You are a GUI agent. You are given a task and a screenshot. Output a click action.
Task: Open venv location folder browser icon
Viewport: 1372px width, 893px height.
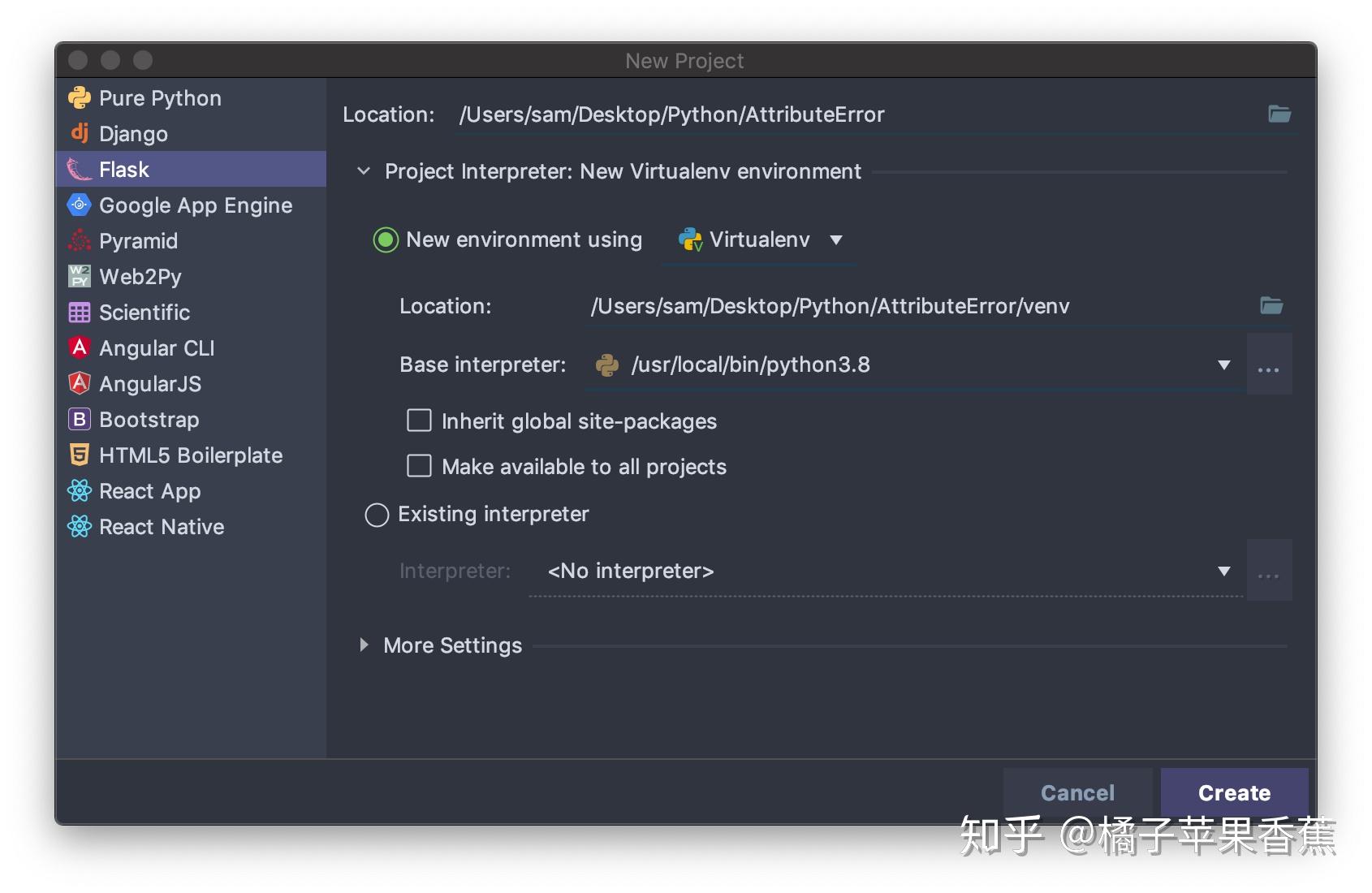[x=1271, y=306]
